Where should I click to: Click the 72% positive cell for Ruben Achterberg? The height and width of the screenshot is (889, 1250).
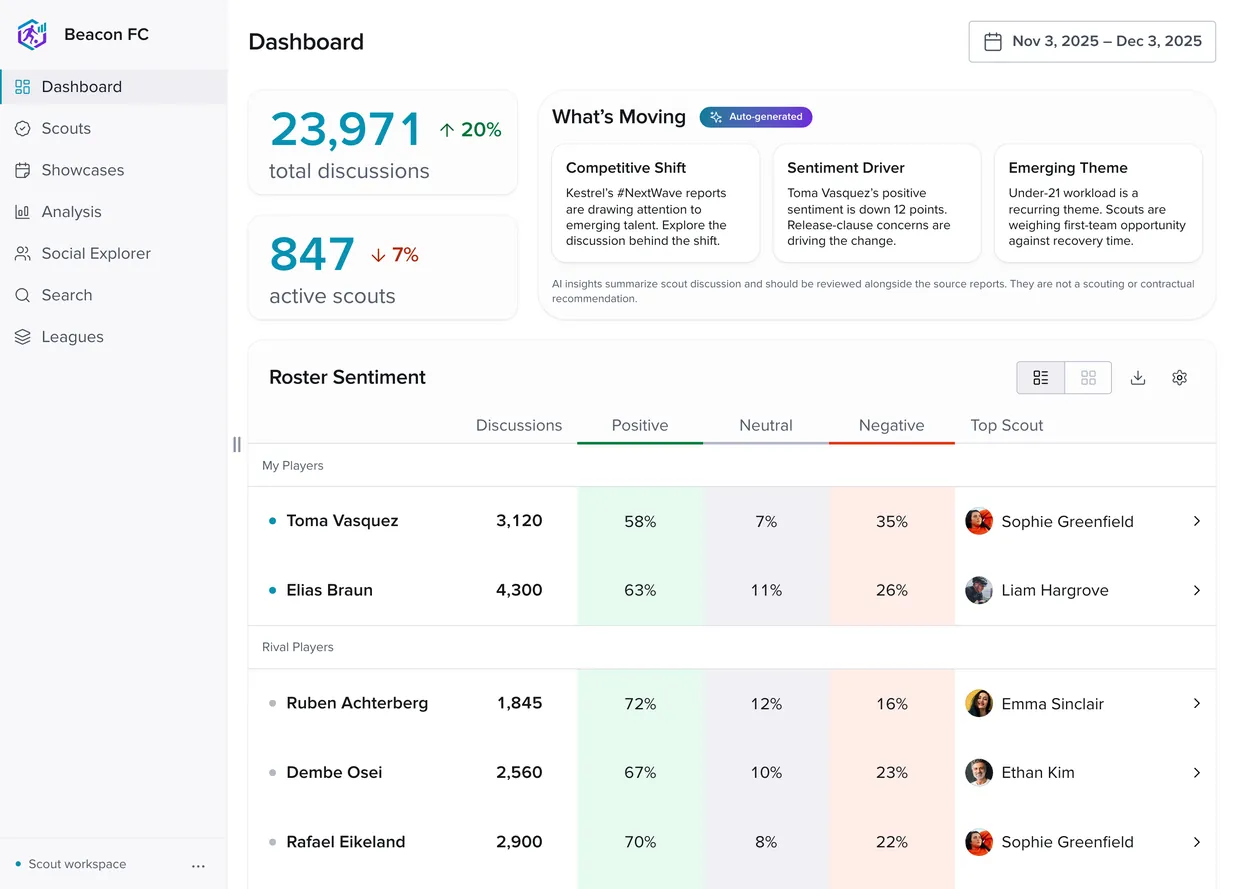click(640, 703)
